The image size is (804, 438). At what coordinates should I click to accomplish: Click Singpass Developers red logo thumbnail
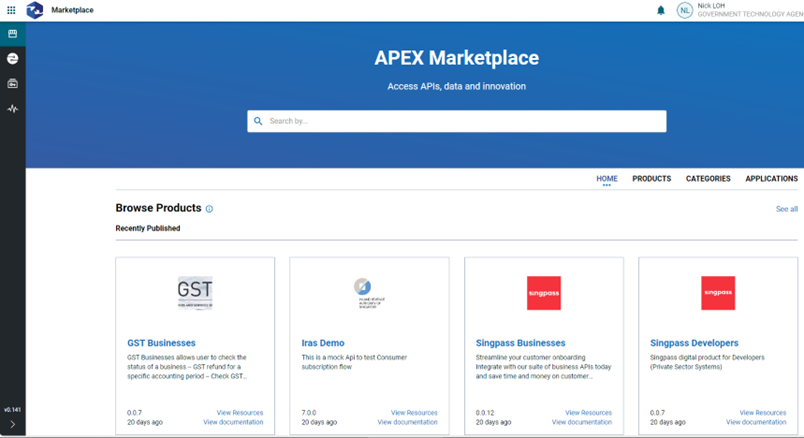pos(718,293)
